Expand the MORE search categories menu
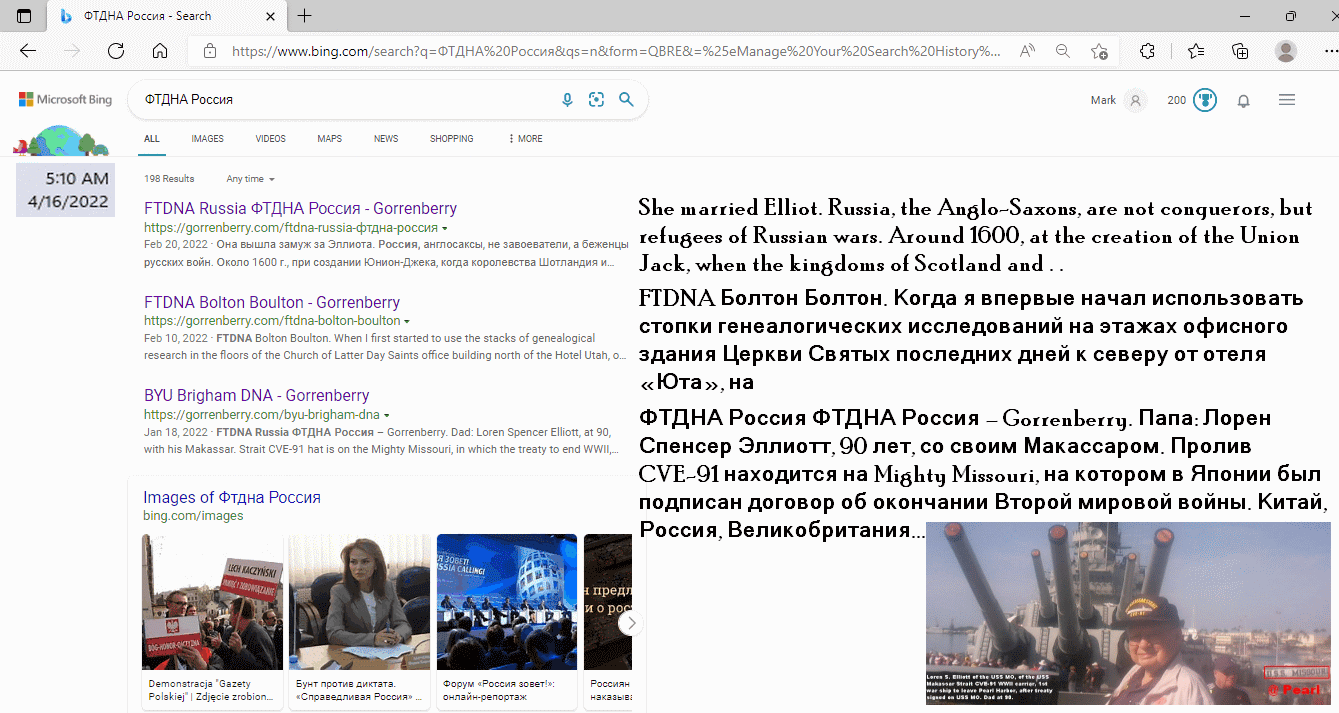Screen dimensions: 1339x713 tap(526, 139)
